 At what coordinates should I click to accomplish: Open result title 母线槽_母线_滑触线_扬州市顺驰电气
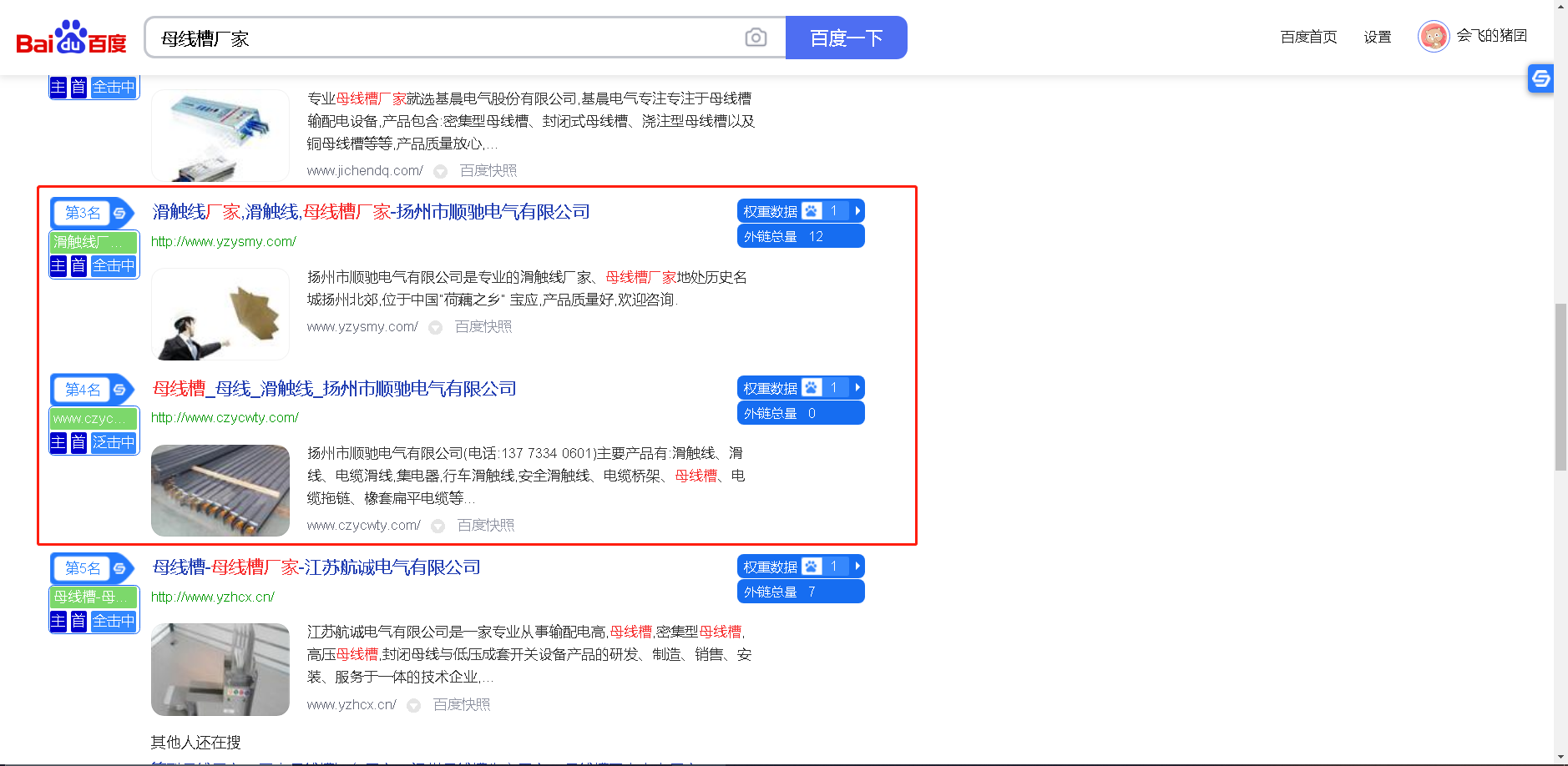coord(334,389)
